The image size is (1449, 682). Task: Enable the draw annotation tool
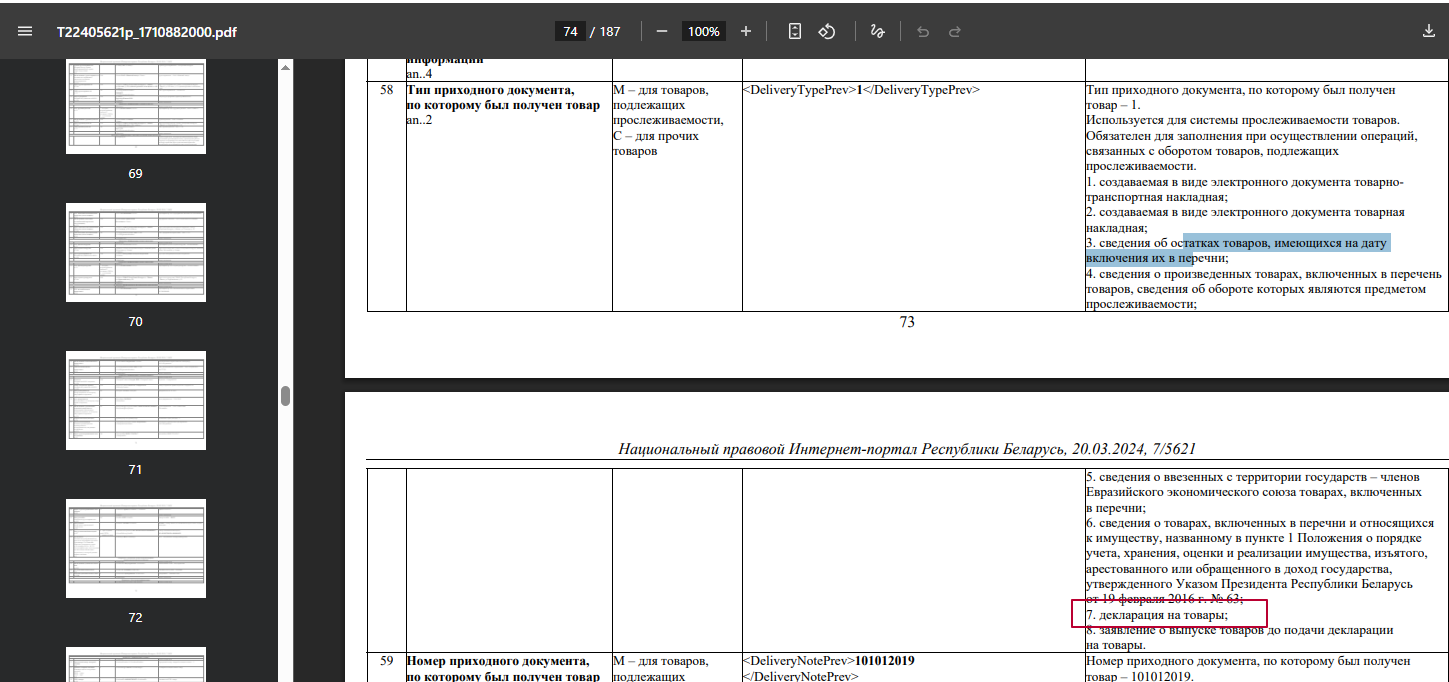(877, 32)
